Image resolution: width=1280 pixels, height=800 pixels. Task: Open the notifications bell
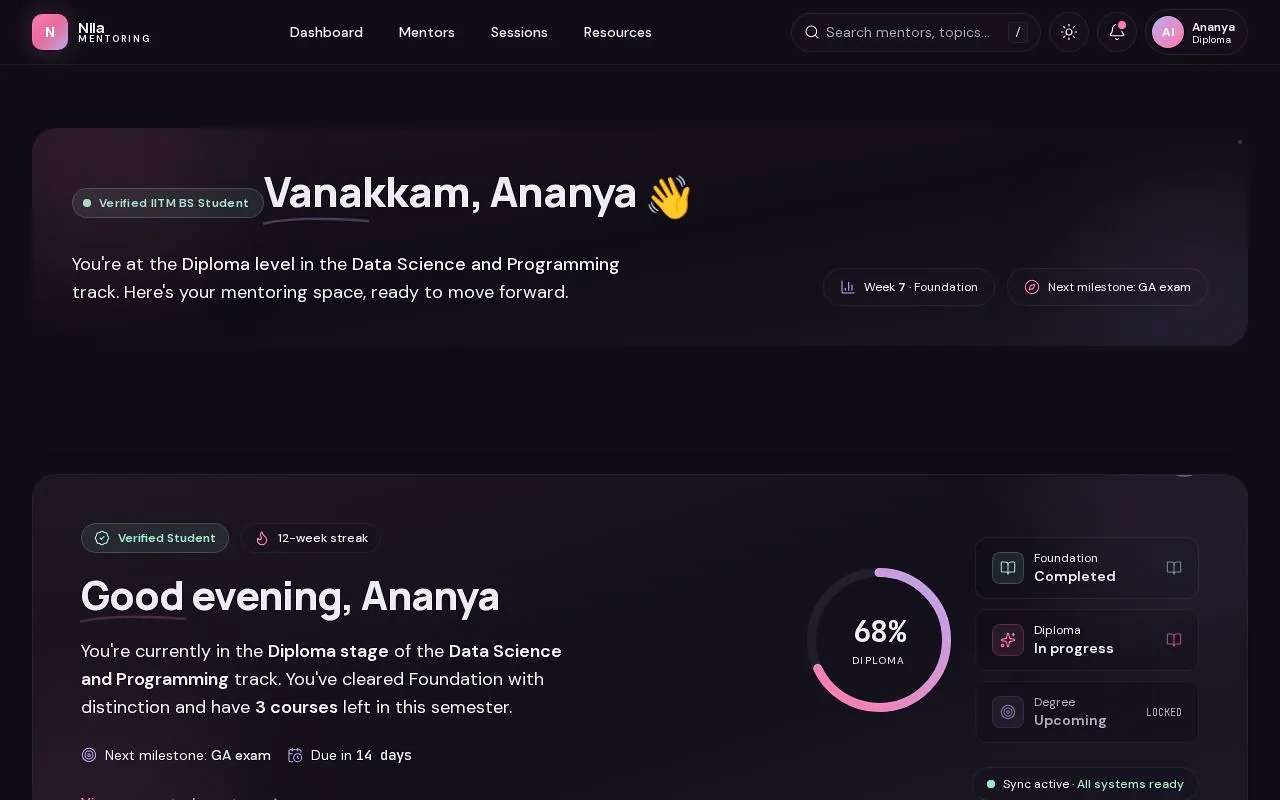click(1117, 32)
